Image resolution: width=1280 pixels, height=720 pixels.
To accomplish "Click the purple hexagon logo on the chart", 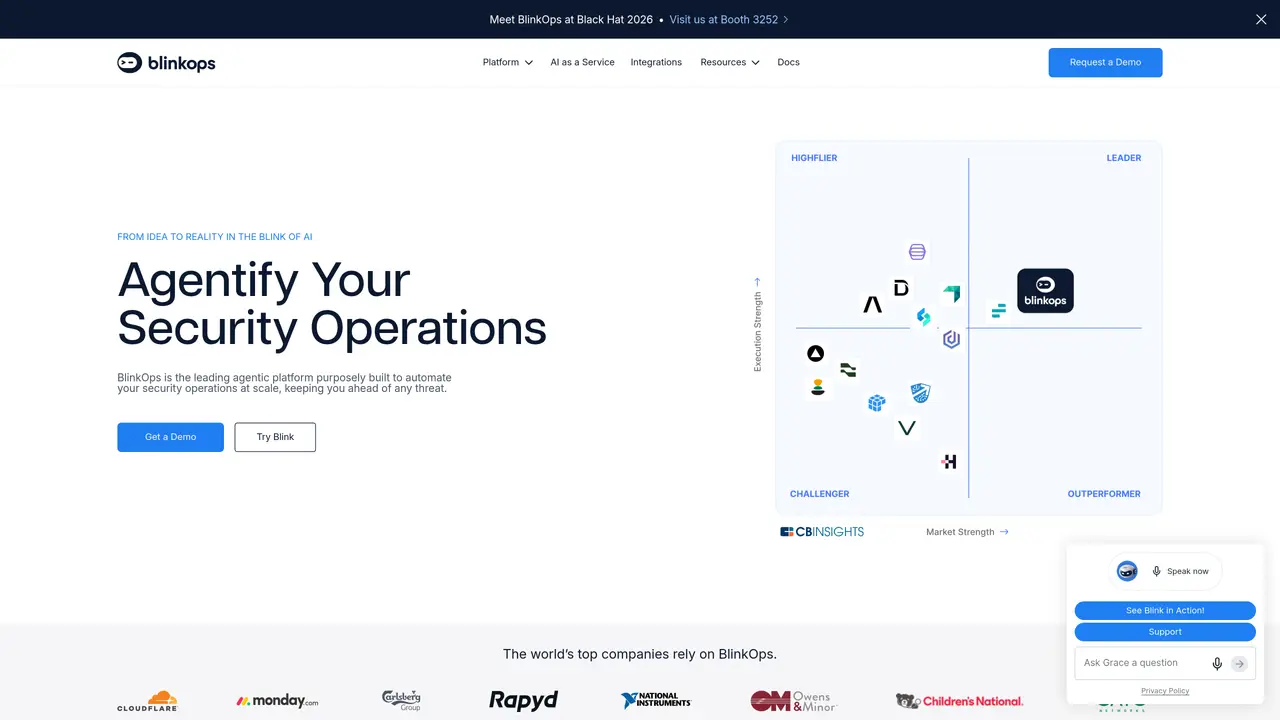I will (x=952, y=340).
